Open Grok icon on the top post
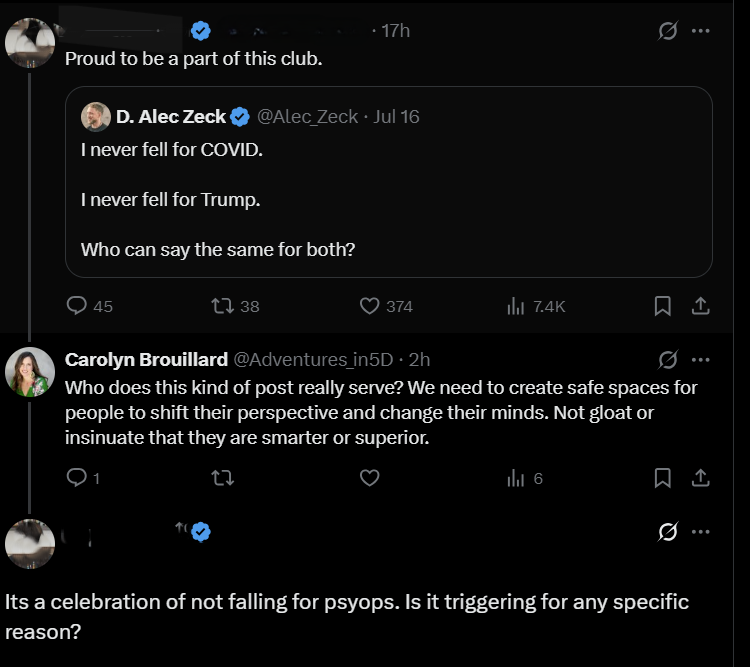The height and width of the screenshot is (667, 750). click(x=667, y=31)
